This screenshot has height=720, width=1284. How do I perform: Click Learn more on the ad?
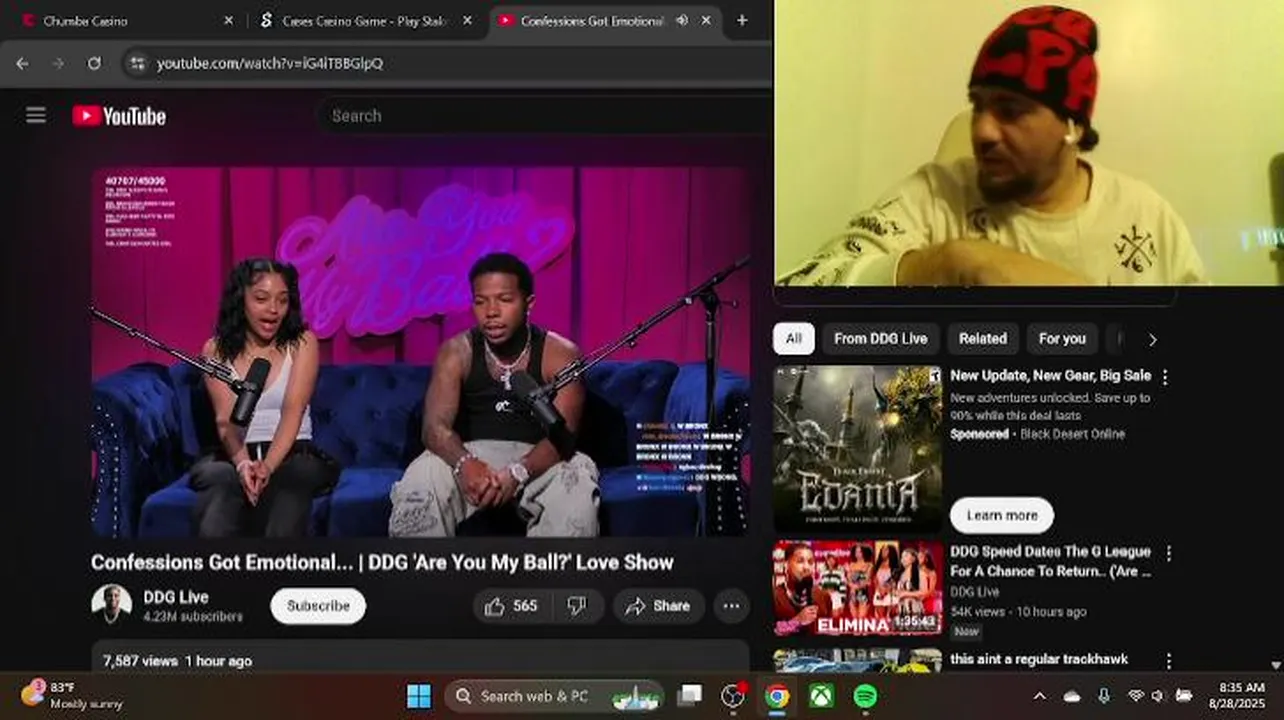click(x=1002, y=515)
